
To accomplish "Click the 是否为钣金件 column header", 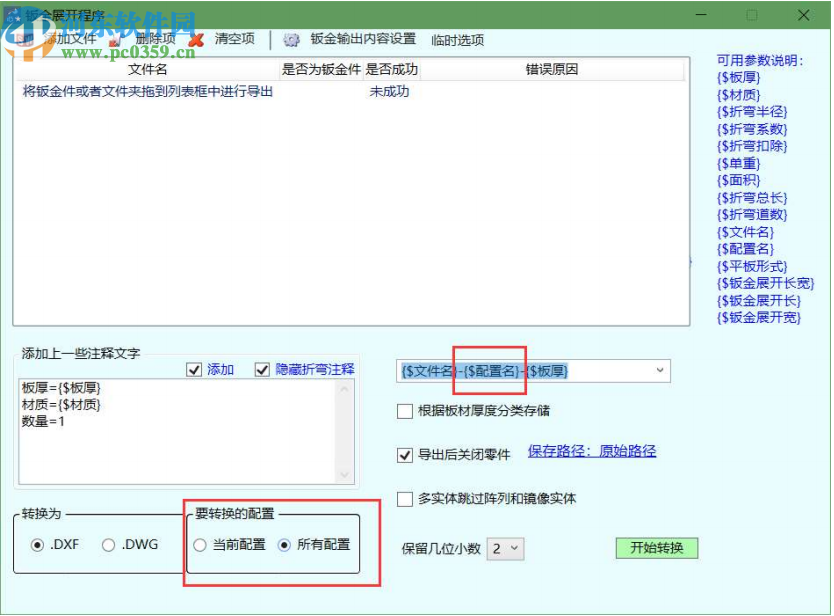I will (x=321, y=70).
